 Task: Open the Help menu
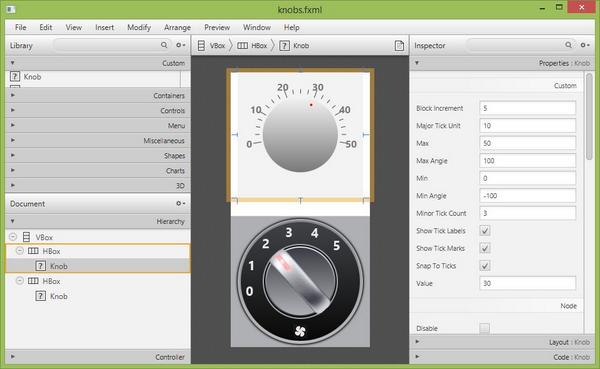point(292,27)
